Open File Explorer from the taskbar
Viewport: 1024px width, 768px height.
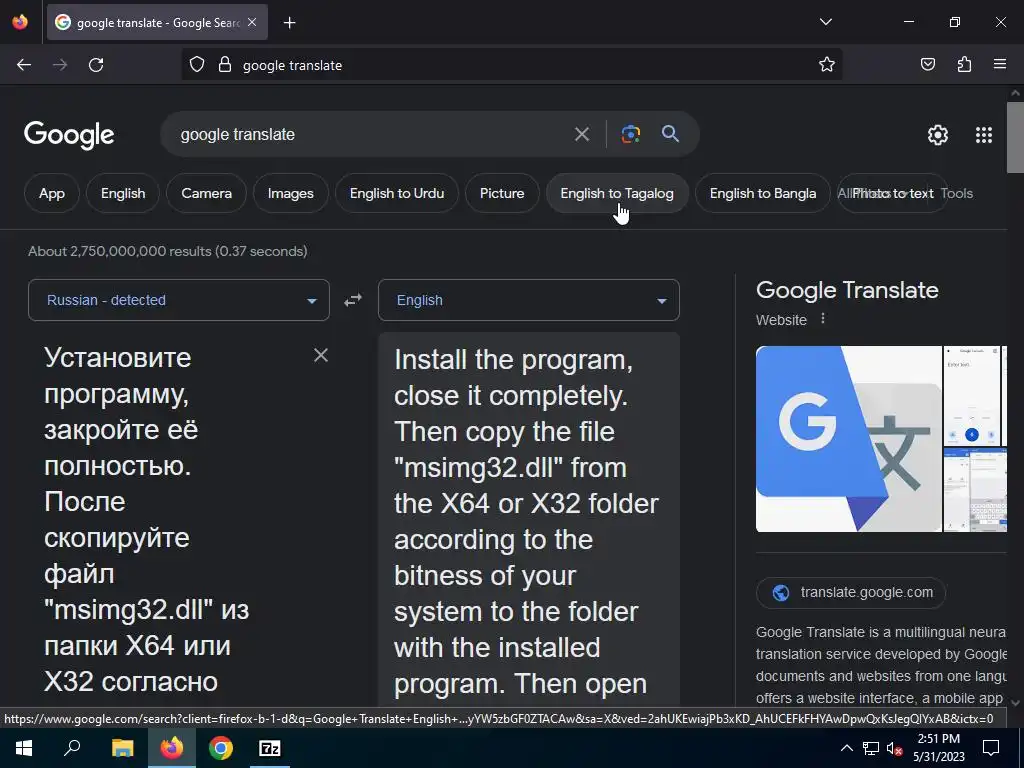coord(122,748)
